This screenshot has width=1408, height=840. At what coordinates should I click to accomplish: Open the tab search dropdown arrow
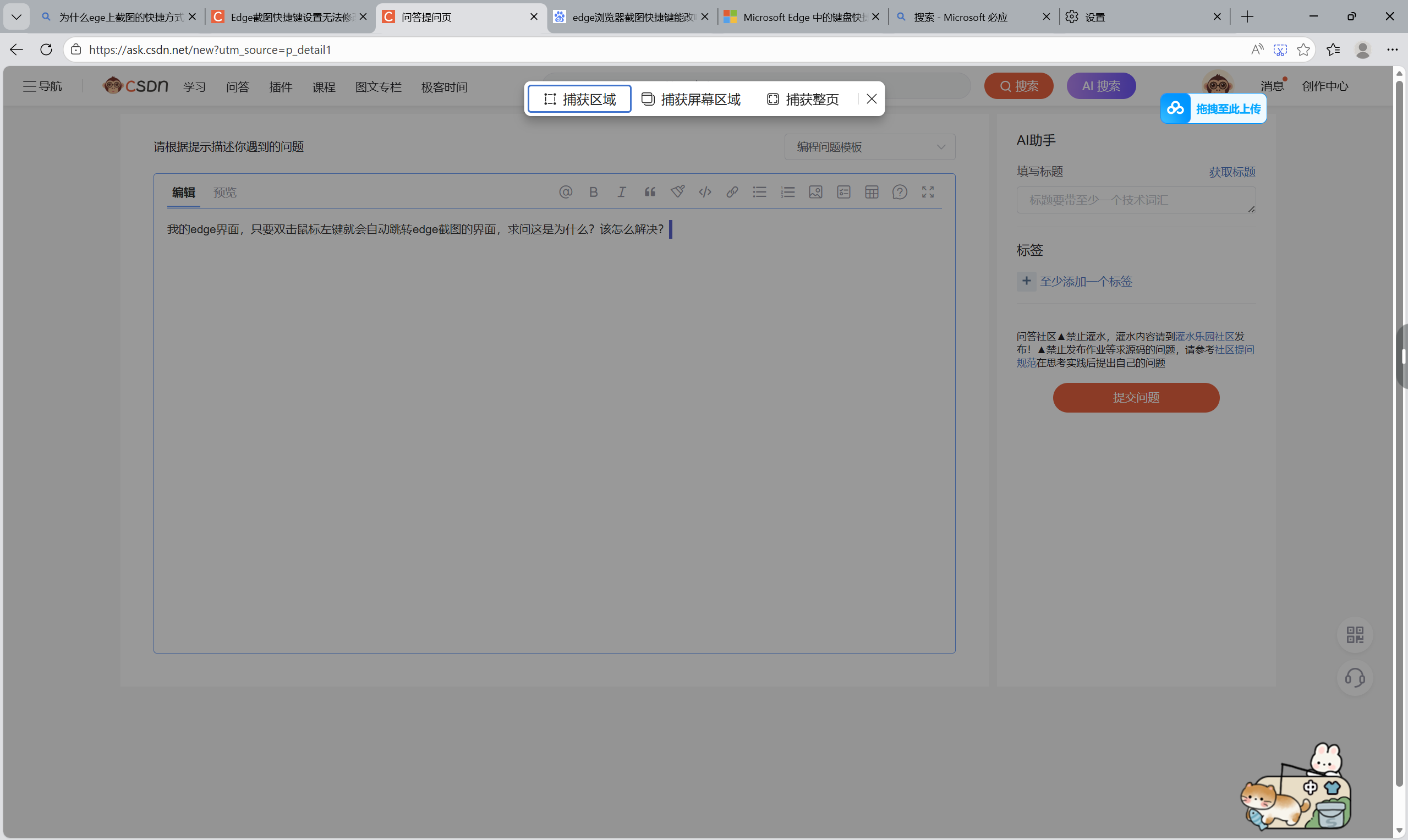tap(17, 17)
